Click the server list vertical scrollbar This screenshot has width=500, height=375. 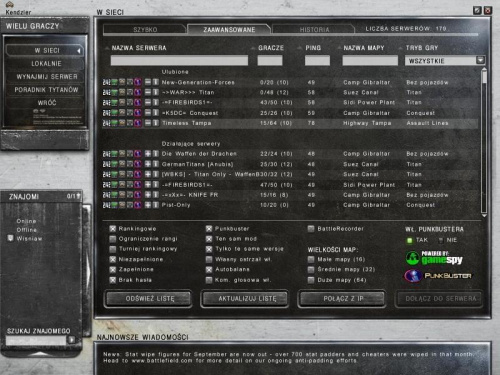coord(484,142)
